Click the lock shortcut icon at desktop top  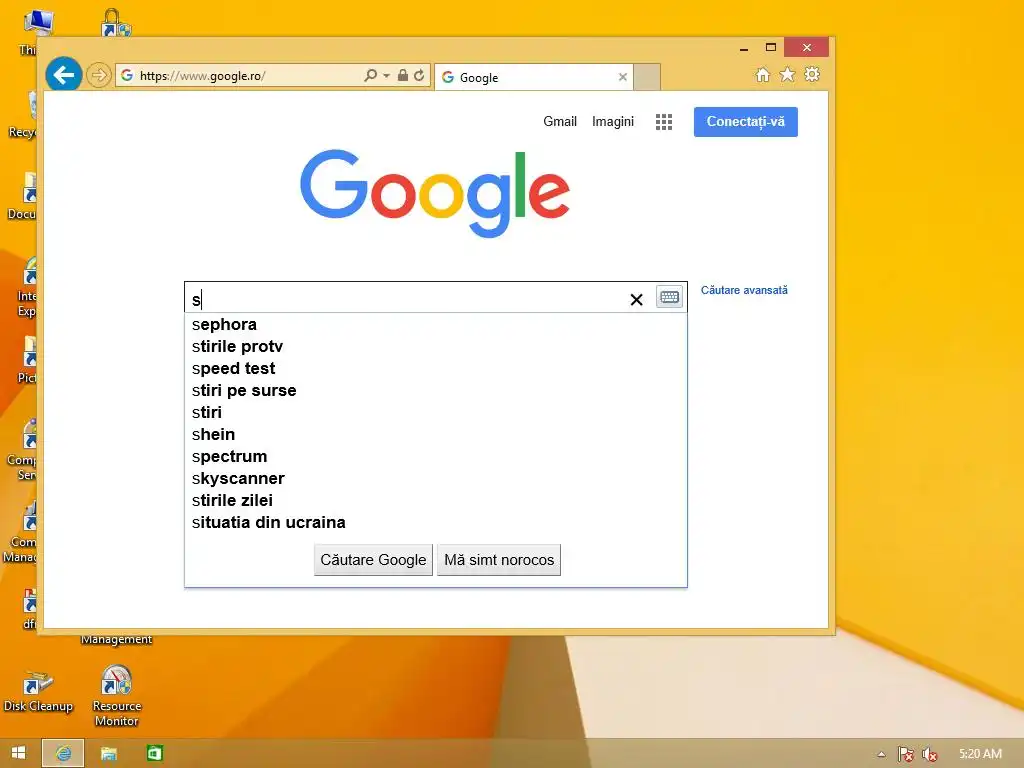point(116,24)
